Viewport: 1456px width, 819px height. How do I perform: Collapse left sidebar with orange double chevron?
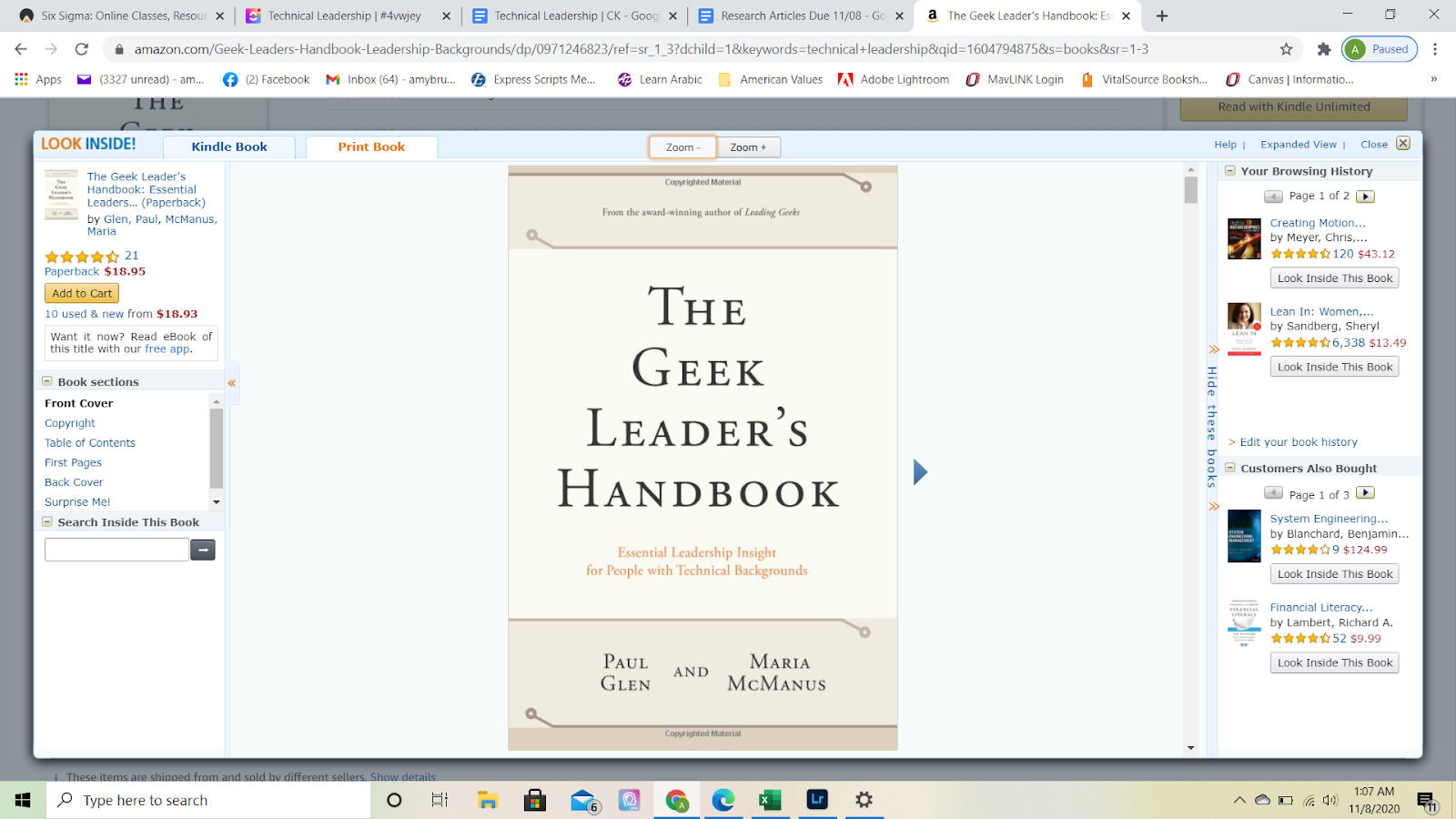232,383
